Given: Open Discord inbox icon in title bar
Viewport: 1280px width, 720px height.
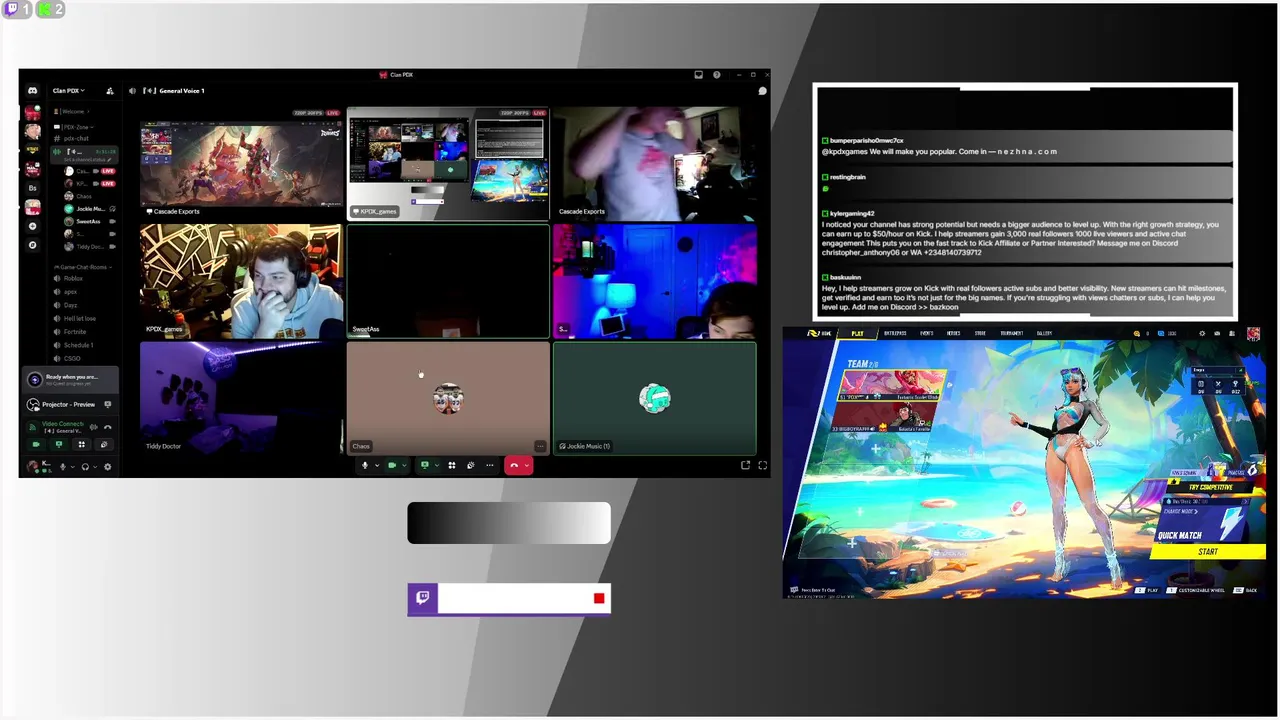Looking at the screenshot, I should (x=698, y=75).
